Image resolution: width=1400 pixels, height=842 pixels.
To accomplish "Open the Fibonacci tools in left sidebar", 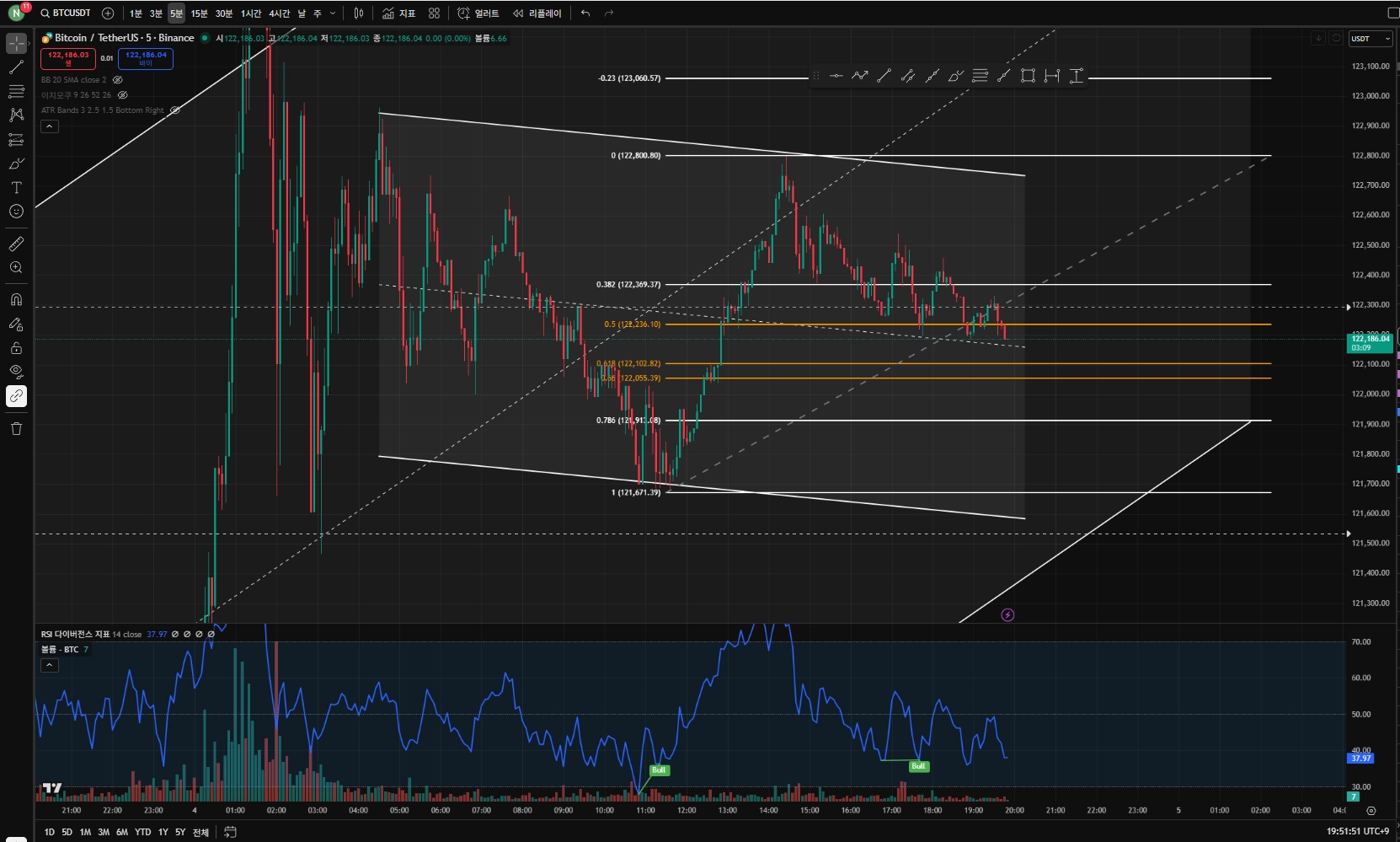I will [x=16, y=91].
